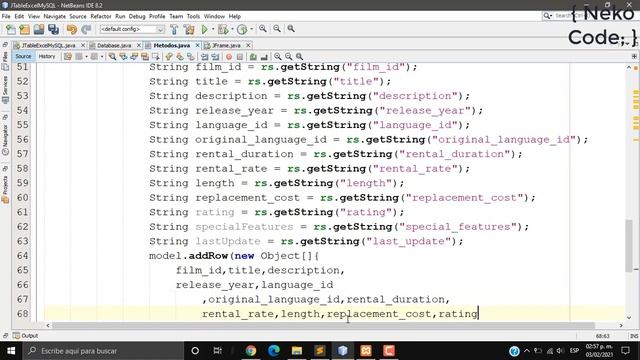Screen dimensions: 640x360
Task: Switch to Database.java tab
Action: pyautogui.click(x=114, y=45)
